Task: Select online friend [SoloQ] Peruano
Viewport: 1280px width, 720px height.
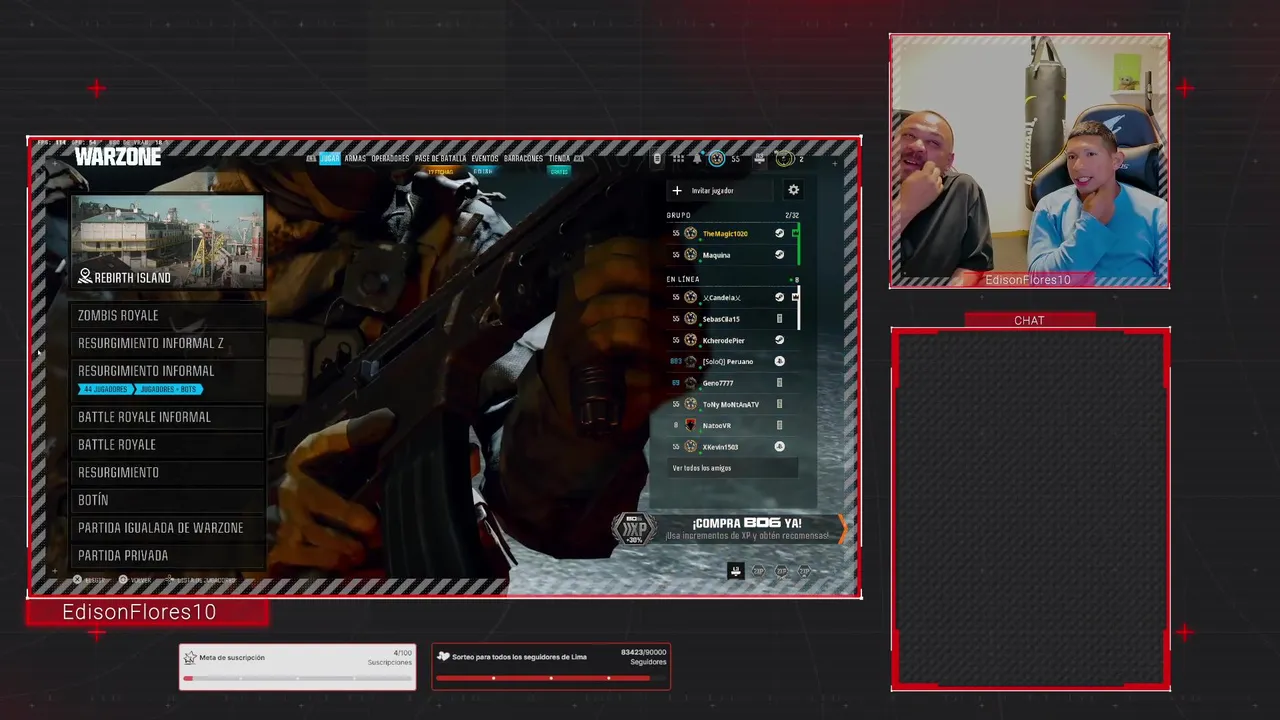Action: pos(733,362)
